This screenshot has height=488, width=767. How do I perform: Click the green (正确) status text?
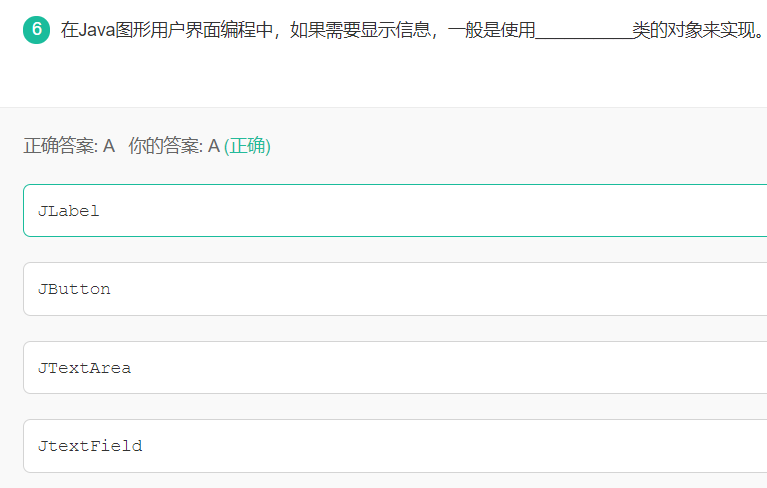tap(247, 146)
